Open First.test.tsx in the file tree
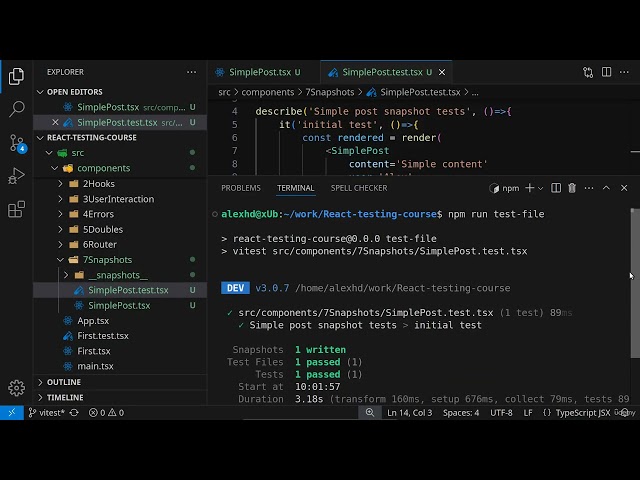This screenshot has width=640, height=480. coord(120,336)
